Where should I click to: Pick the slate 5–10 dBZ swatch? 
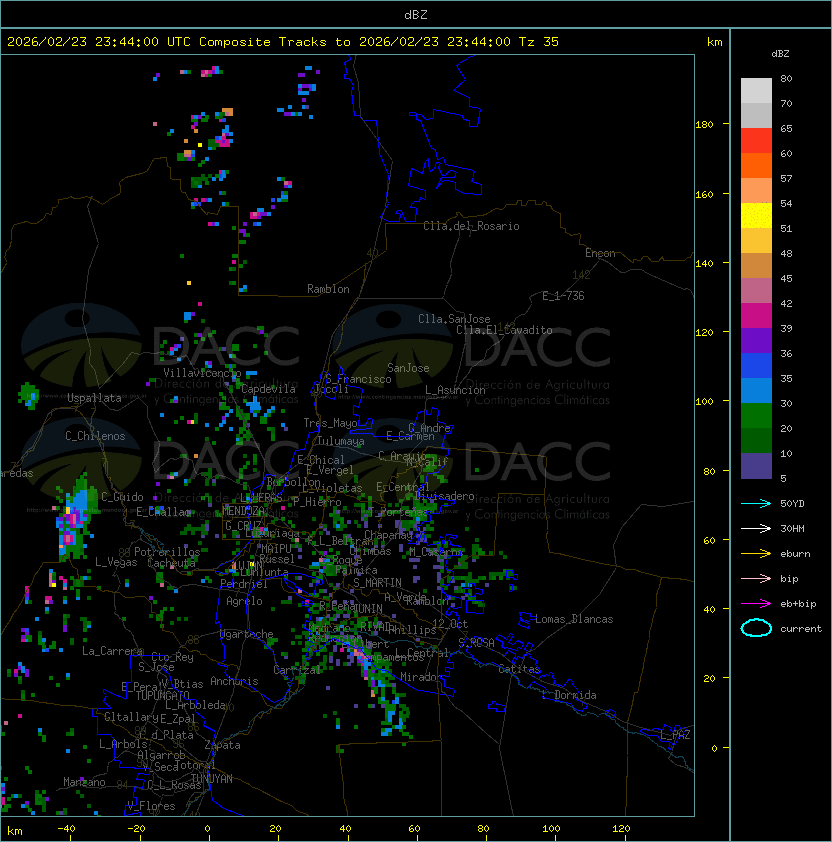tap(756, 466)
